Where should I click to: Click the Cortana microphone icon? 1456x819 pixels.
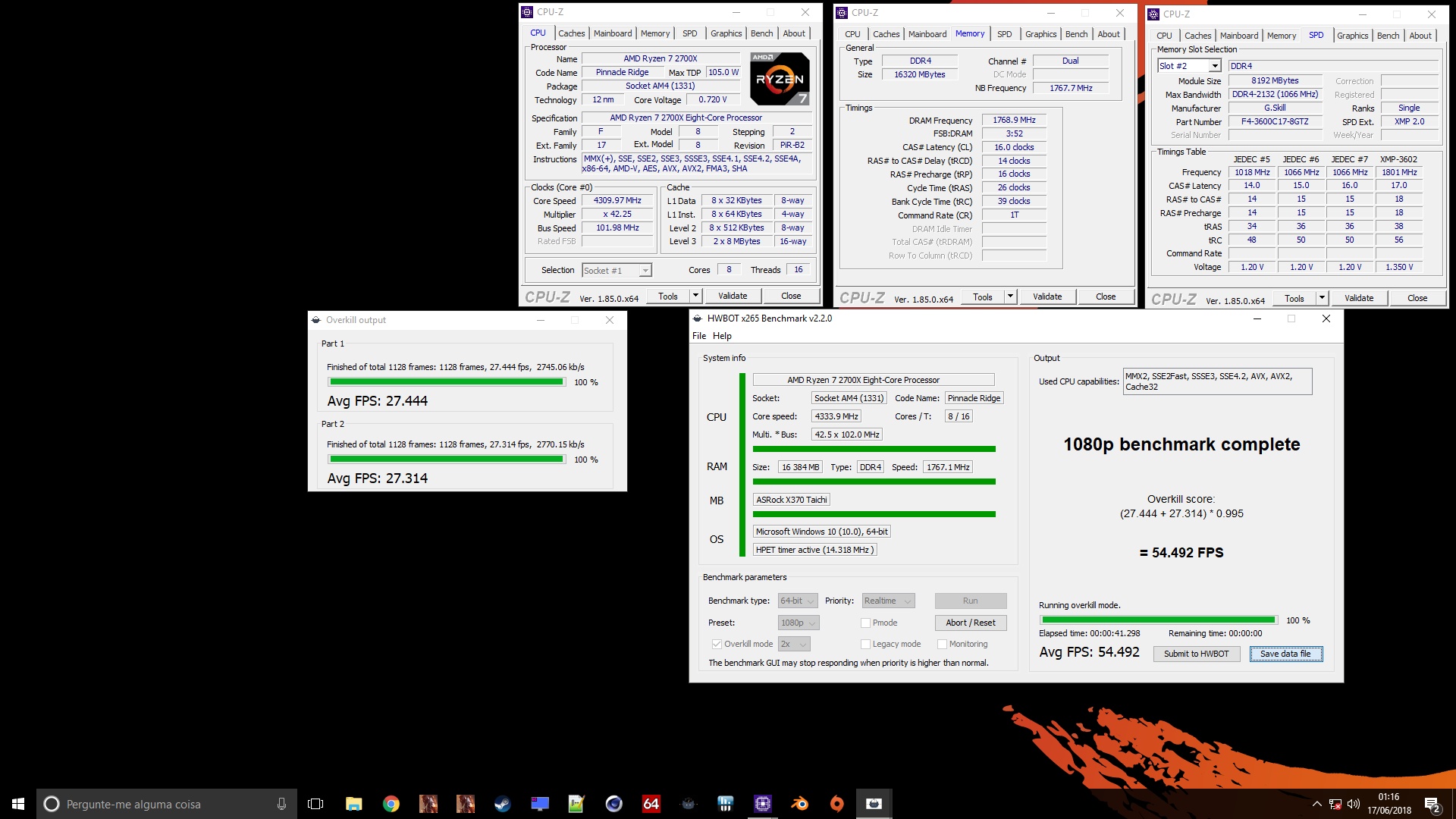tap(281, 804)
